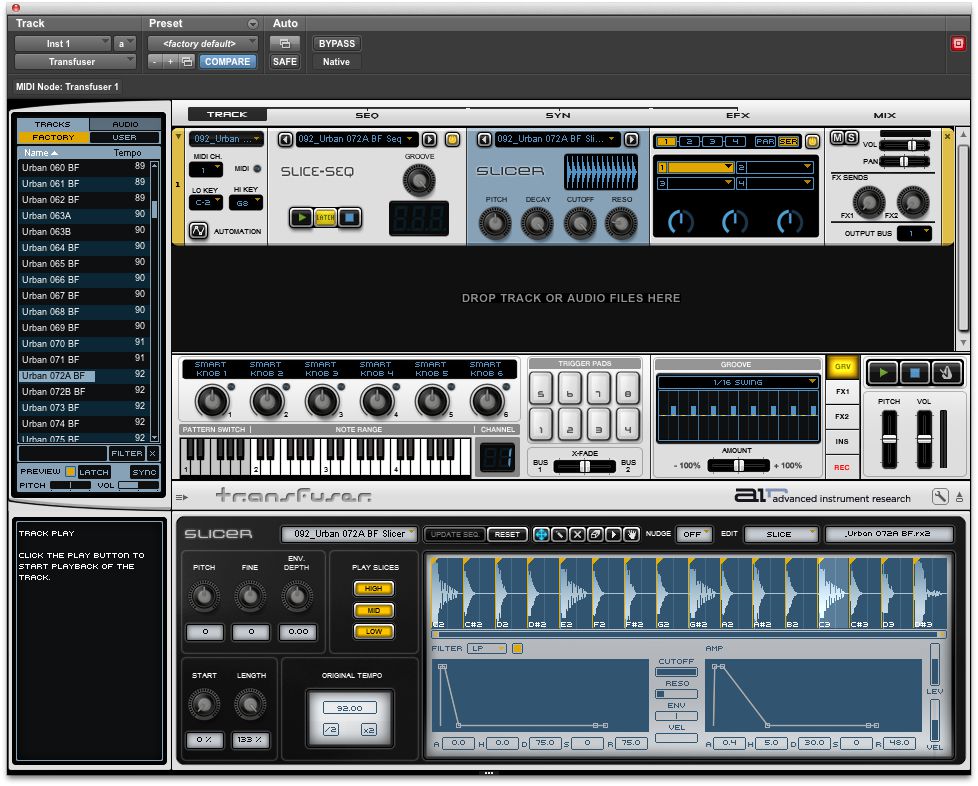The width and height of the screenshot is (978, 786).
Task: Toggle the Slice-Seq LATCH button
Action: 326,217
